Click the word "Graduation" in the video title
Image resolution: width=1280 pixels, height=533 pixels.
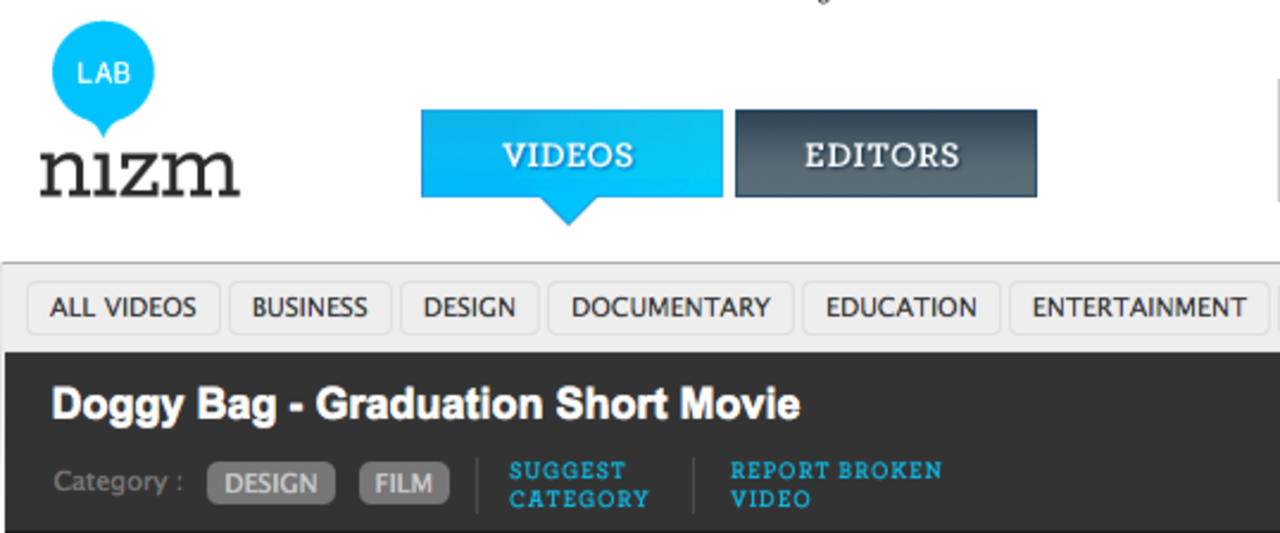pos(429,405)
